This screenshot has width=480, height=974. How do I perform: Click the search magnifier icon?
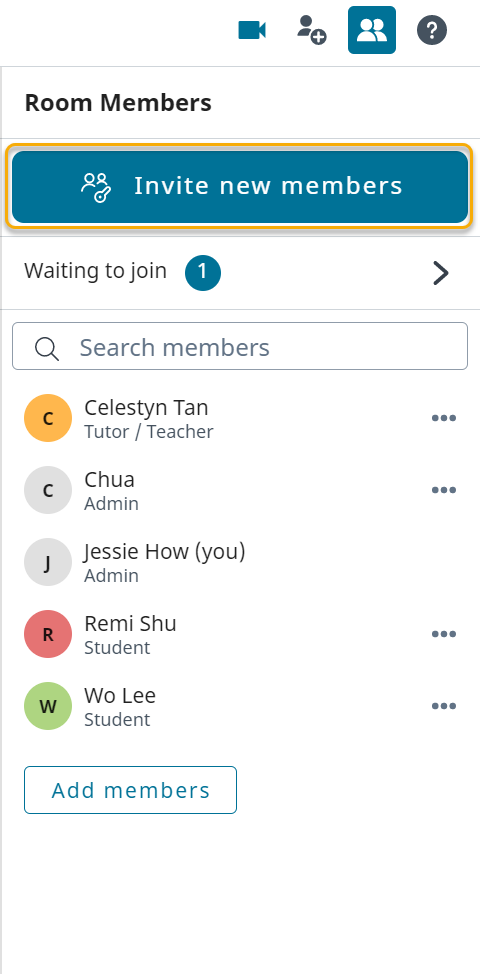[47, 348]
